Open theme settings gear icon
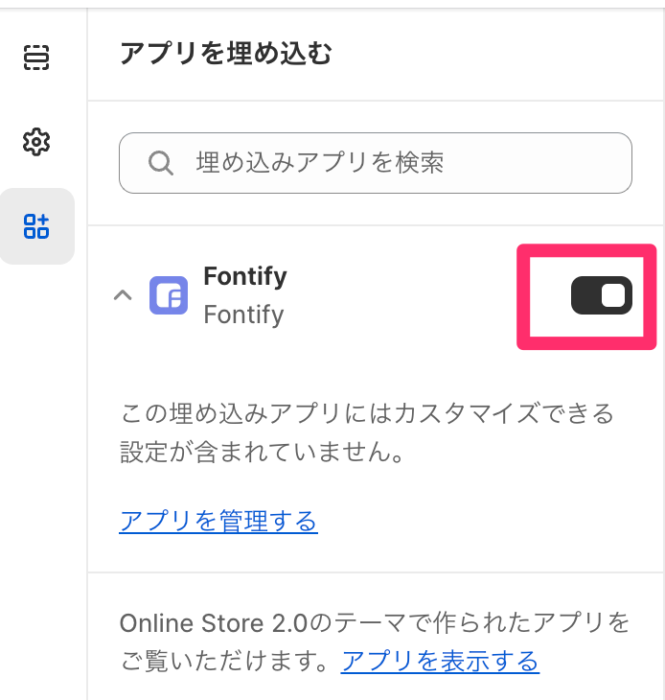Image resolution: width=665 pixels, height=700 pixels. pos(36,142)
